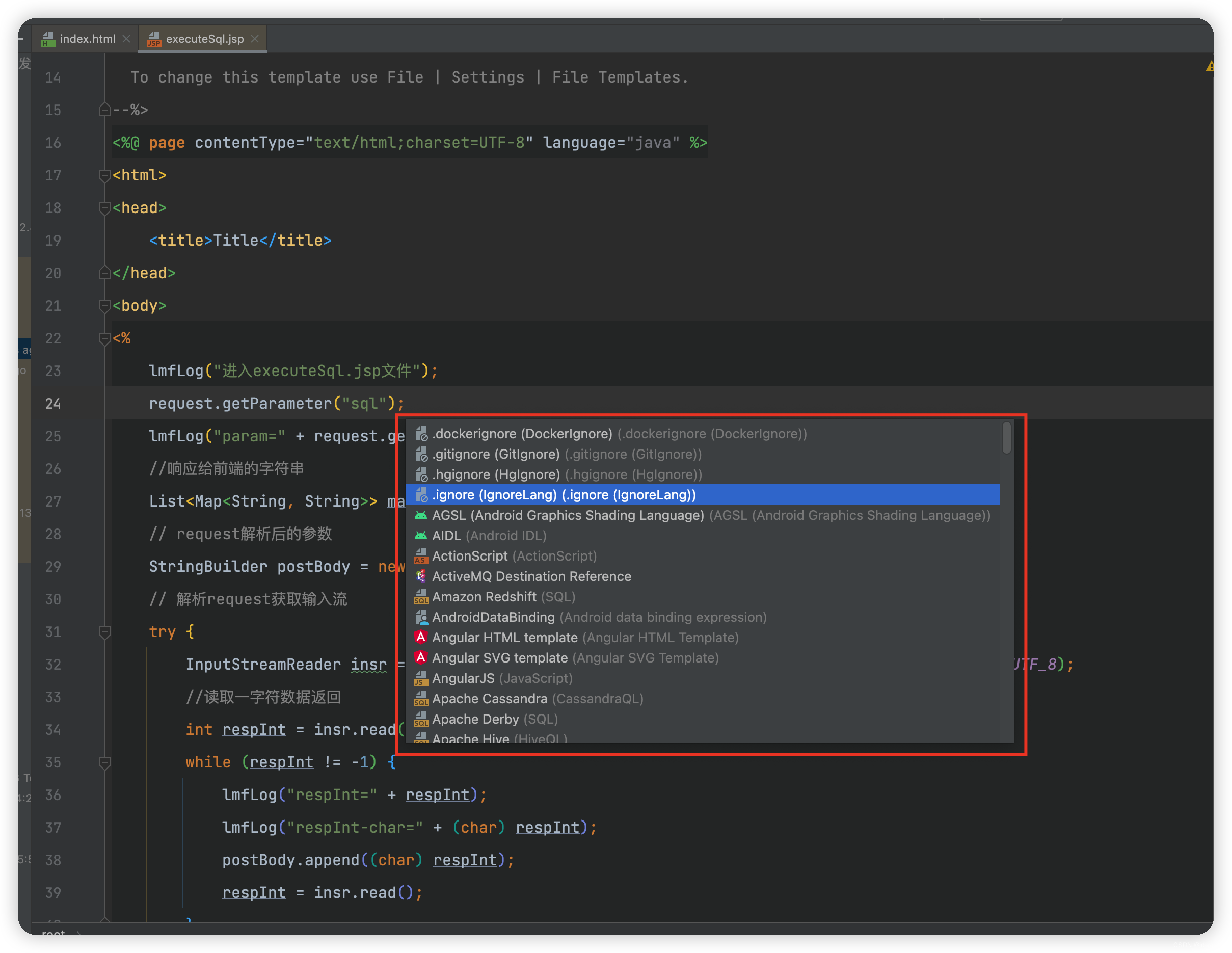Image resolution: width=1232 pixels, height=953 pixels.
Task: Choose ActiveMQ Destination Reference entry
Action: click(x=702, y=576)
